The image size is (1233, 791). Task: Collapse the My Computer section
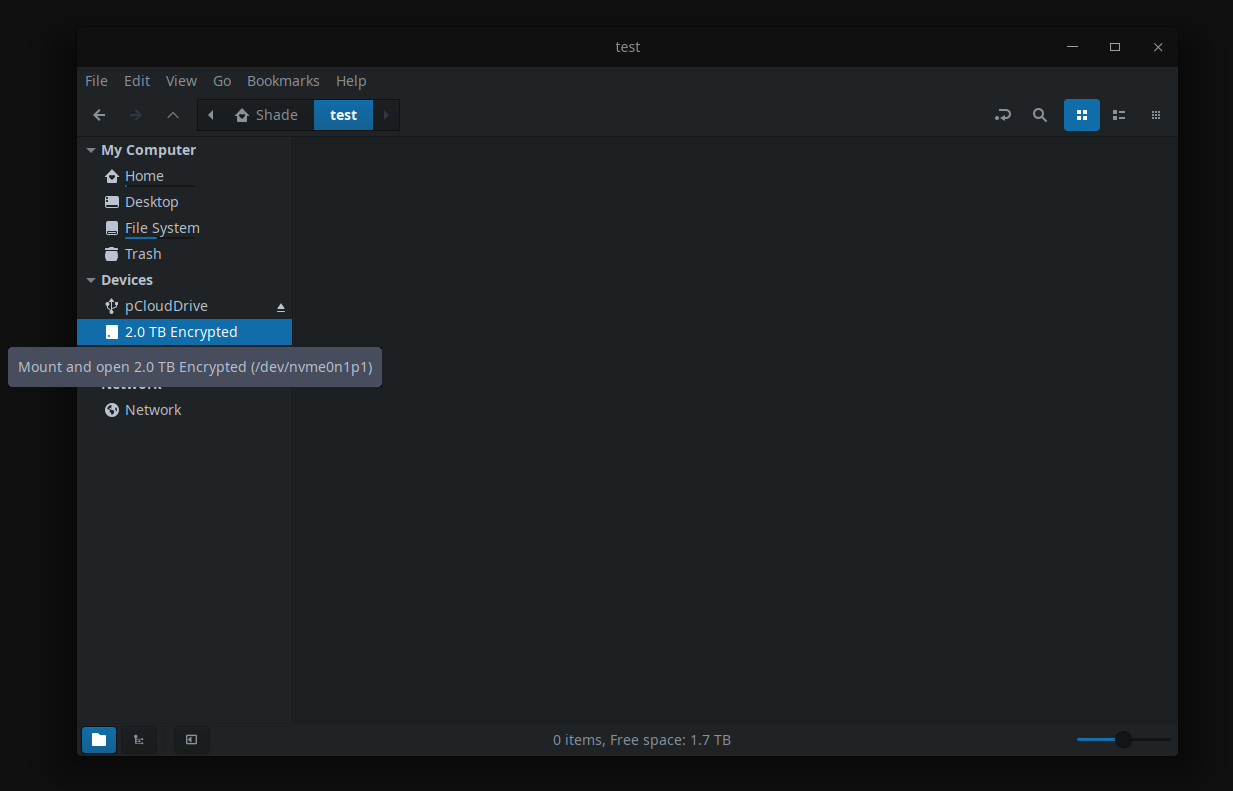(x=90, y=149)
